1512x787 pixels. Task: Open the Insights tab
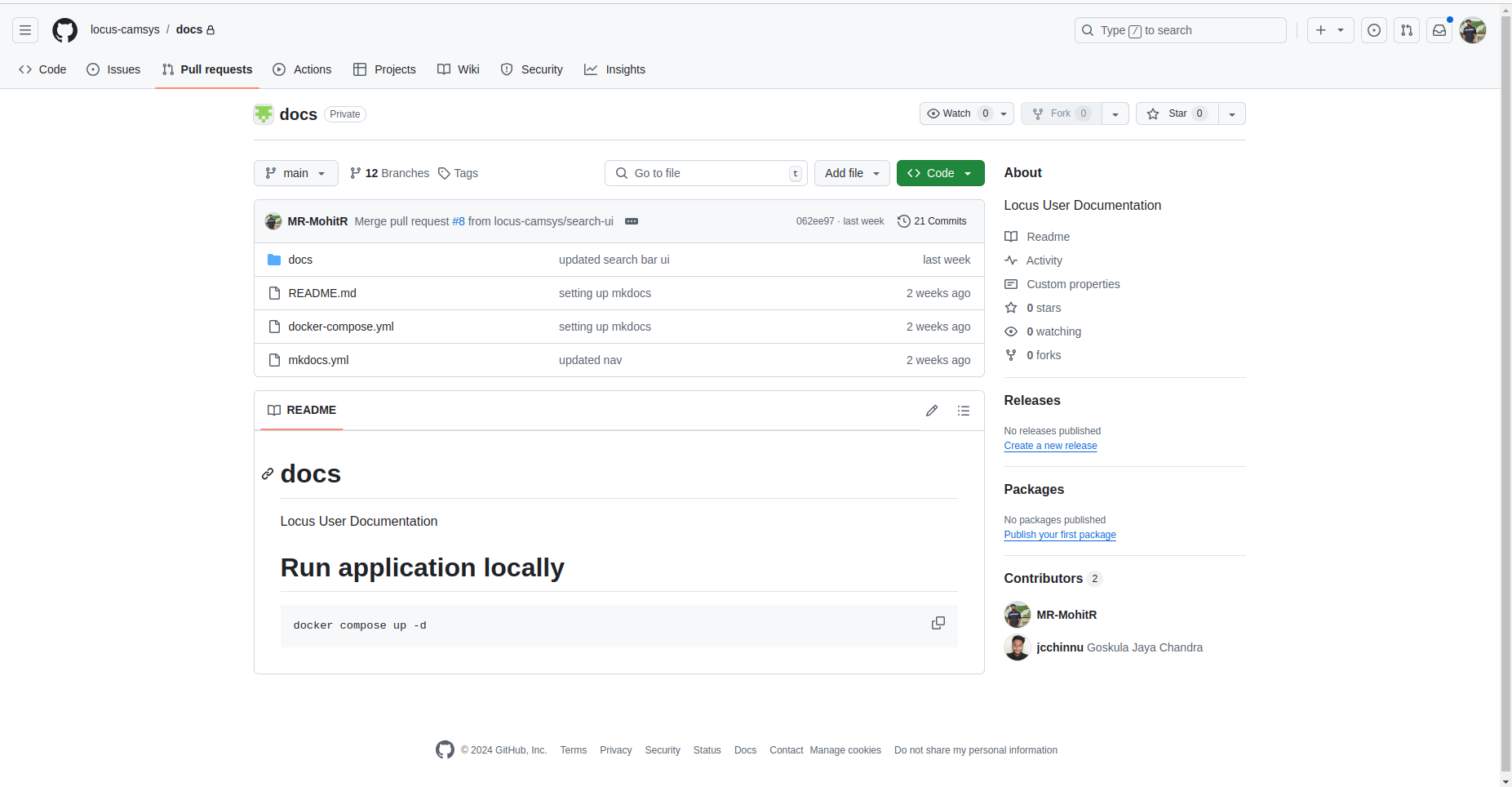[614, 69]
